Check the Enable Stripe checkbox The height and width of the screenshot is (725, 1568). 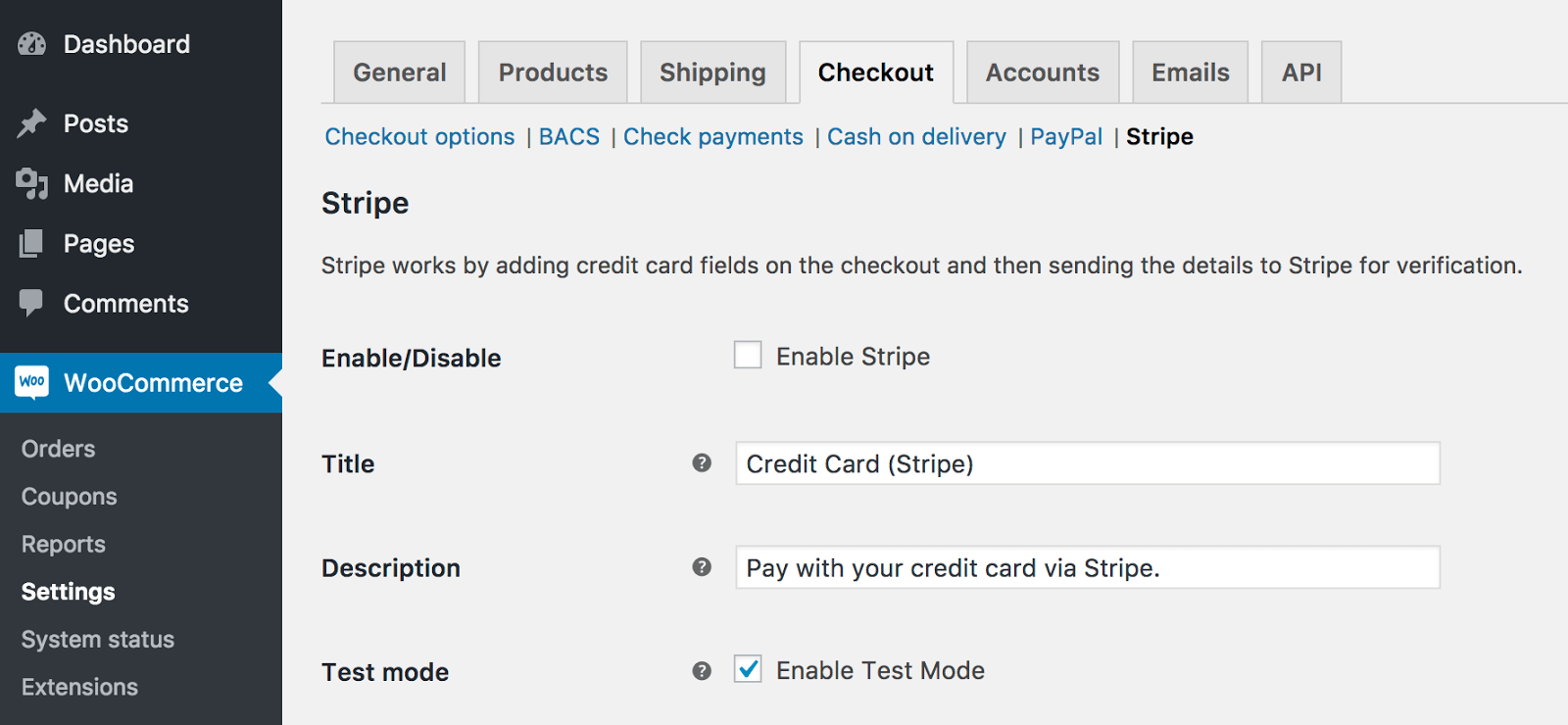tap(748, 355)
